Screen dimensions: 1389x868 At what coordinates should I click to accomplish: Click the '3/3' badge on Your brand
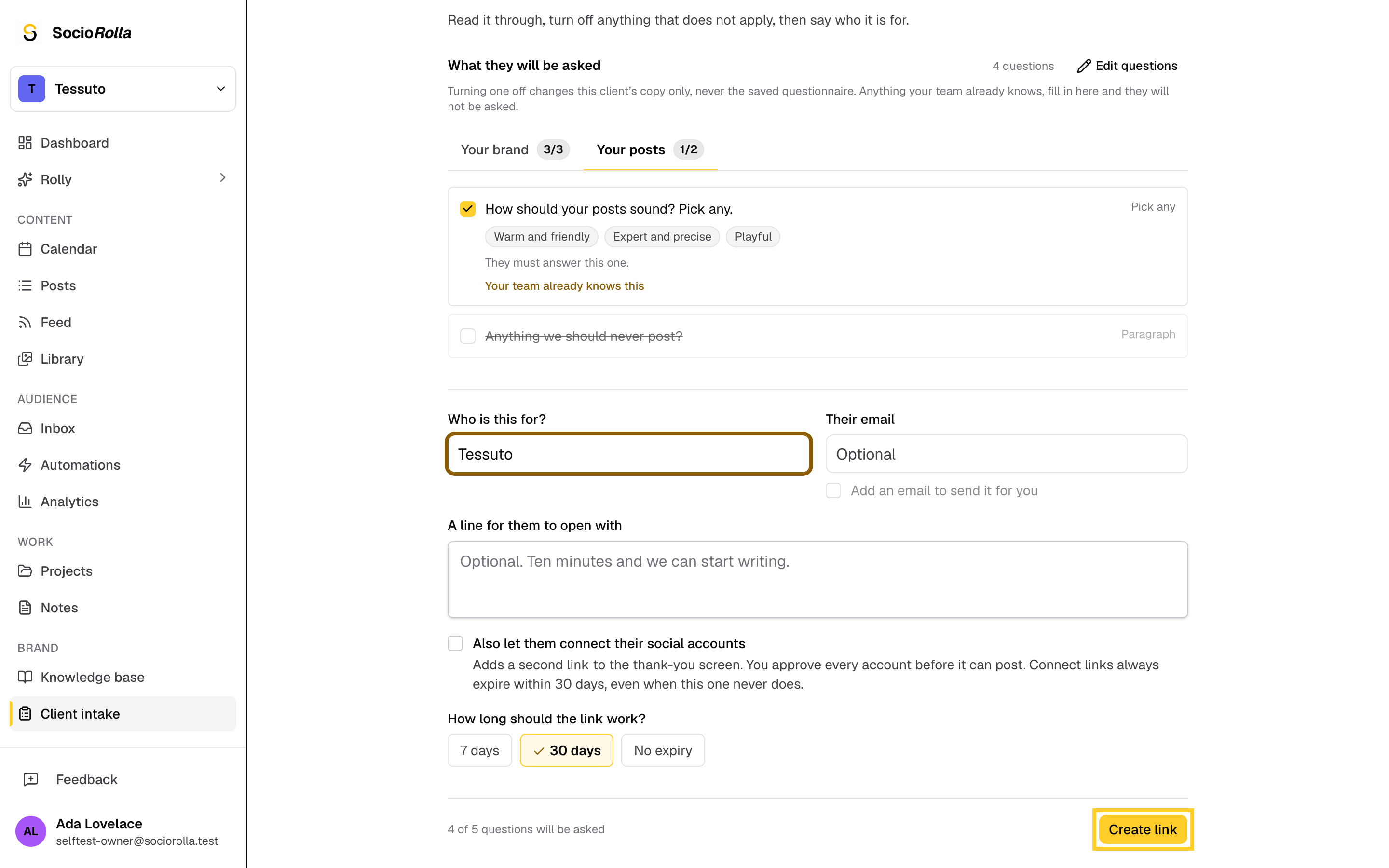click(553, 149)
